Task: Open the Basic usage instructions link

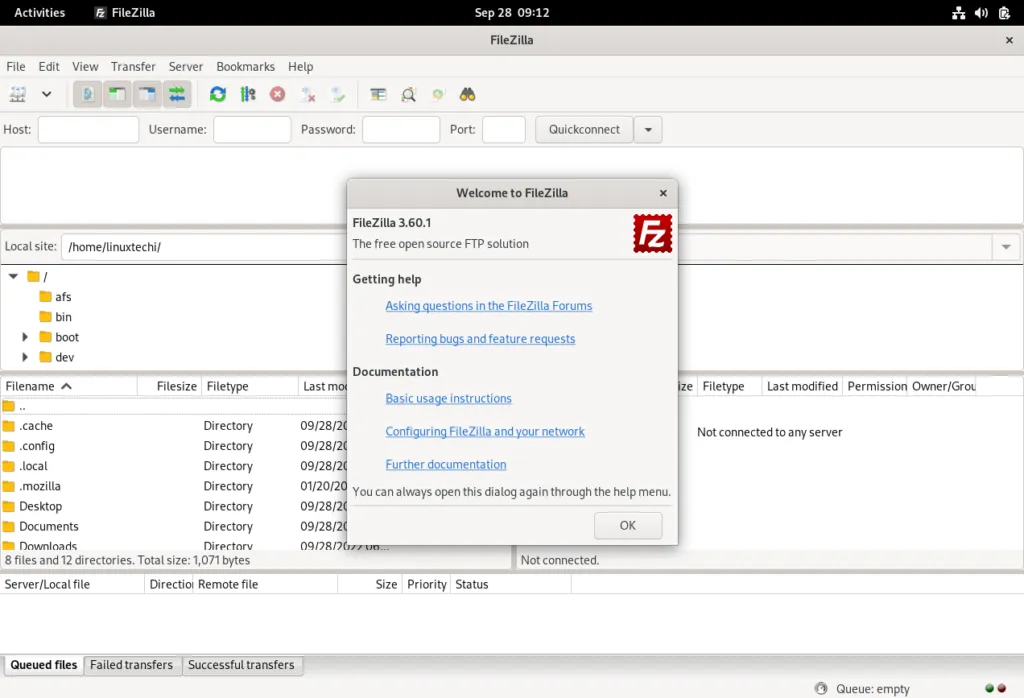Action: (448, 398)
